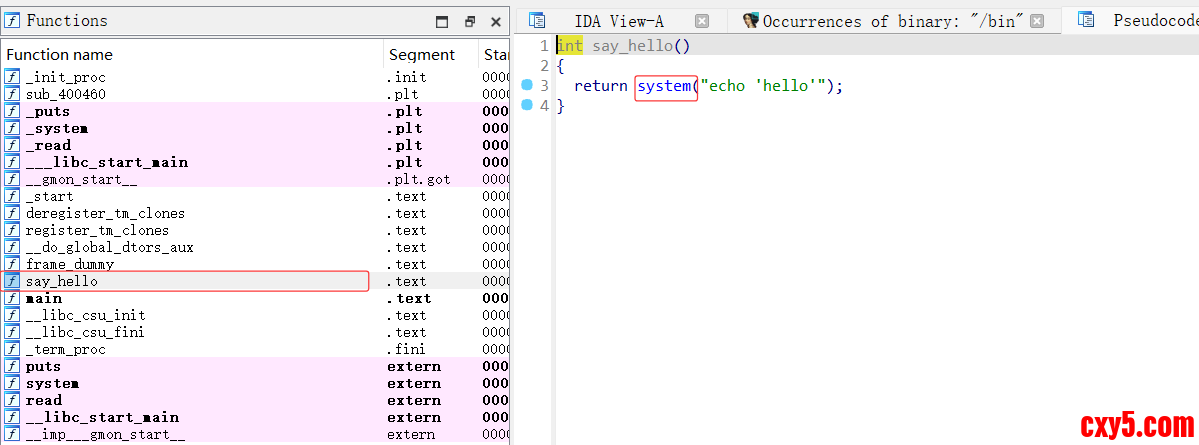Float the Functions panel with the restore button
This screenshot has height=445, width=1199.
(469, 21)
